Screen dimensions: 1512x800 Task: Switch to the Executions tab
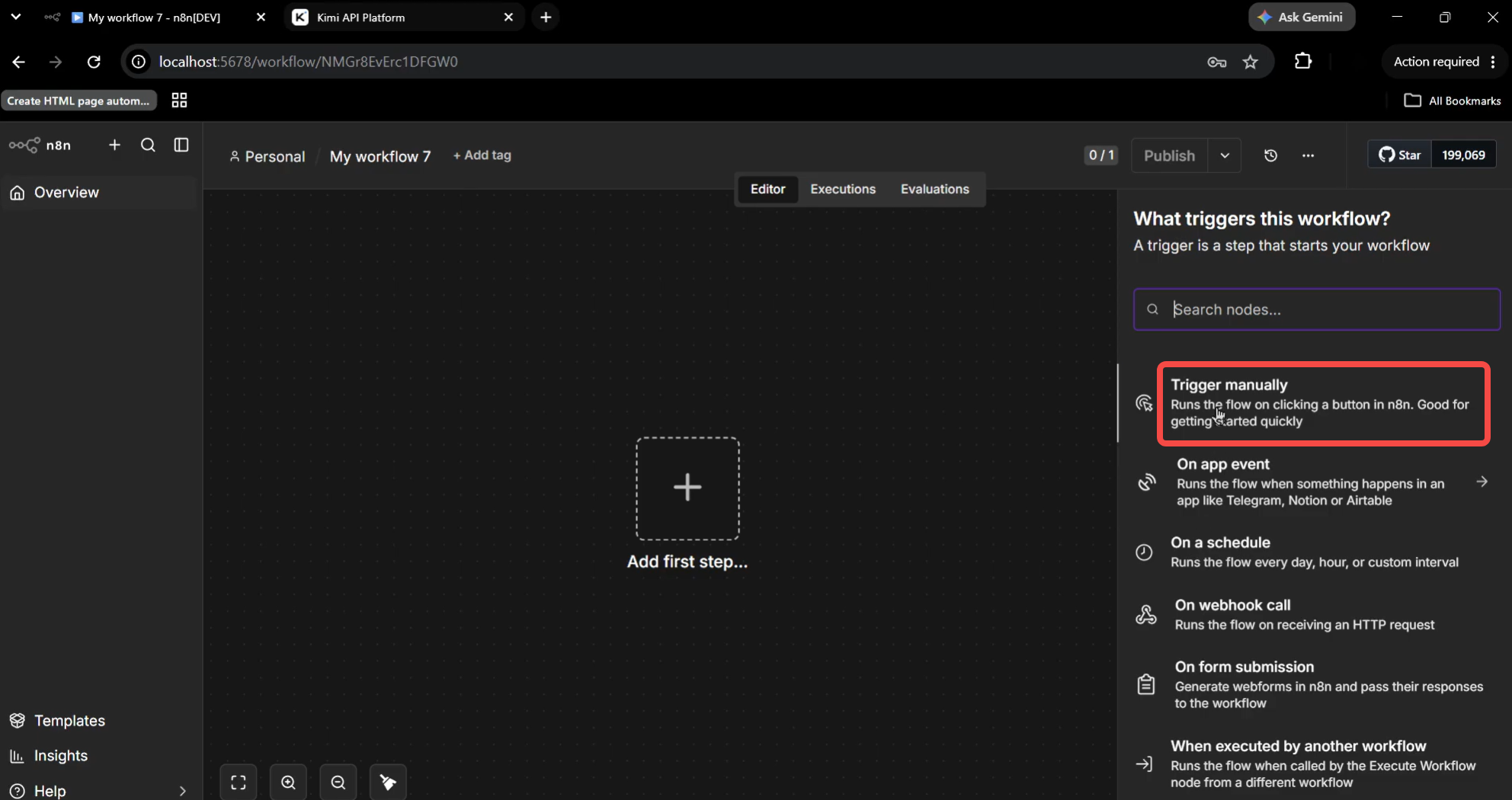point(843,189)
